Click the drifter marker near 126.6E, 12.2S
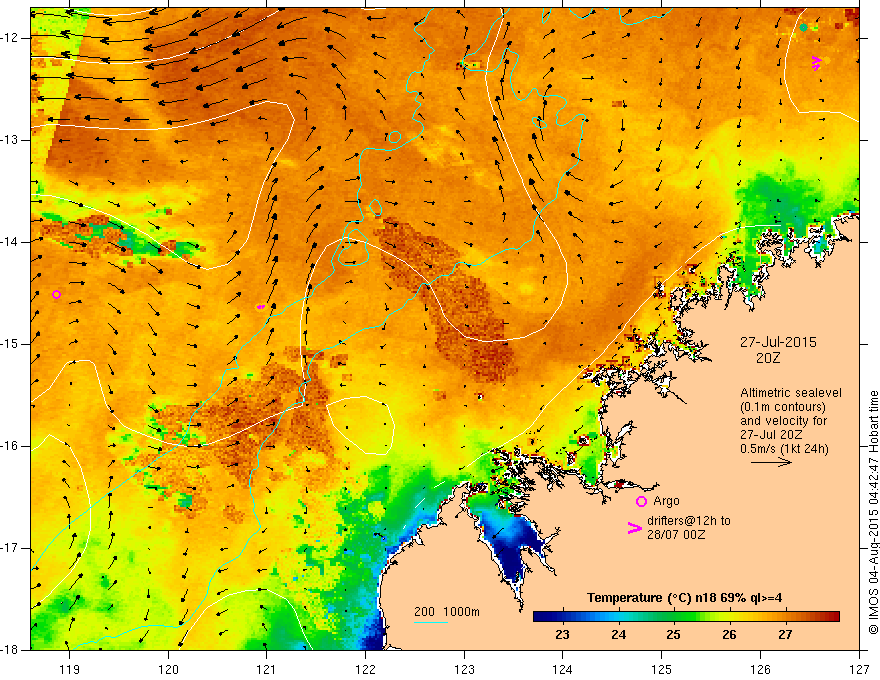 [x=817, y=62]
